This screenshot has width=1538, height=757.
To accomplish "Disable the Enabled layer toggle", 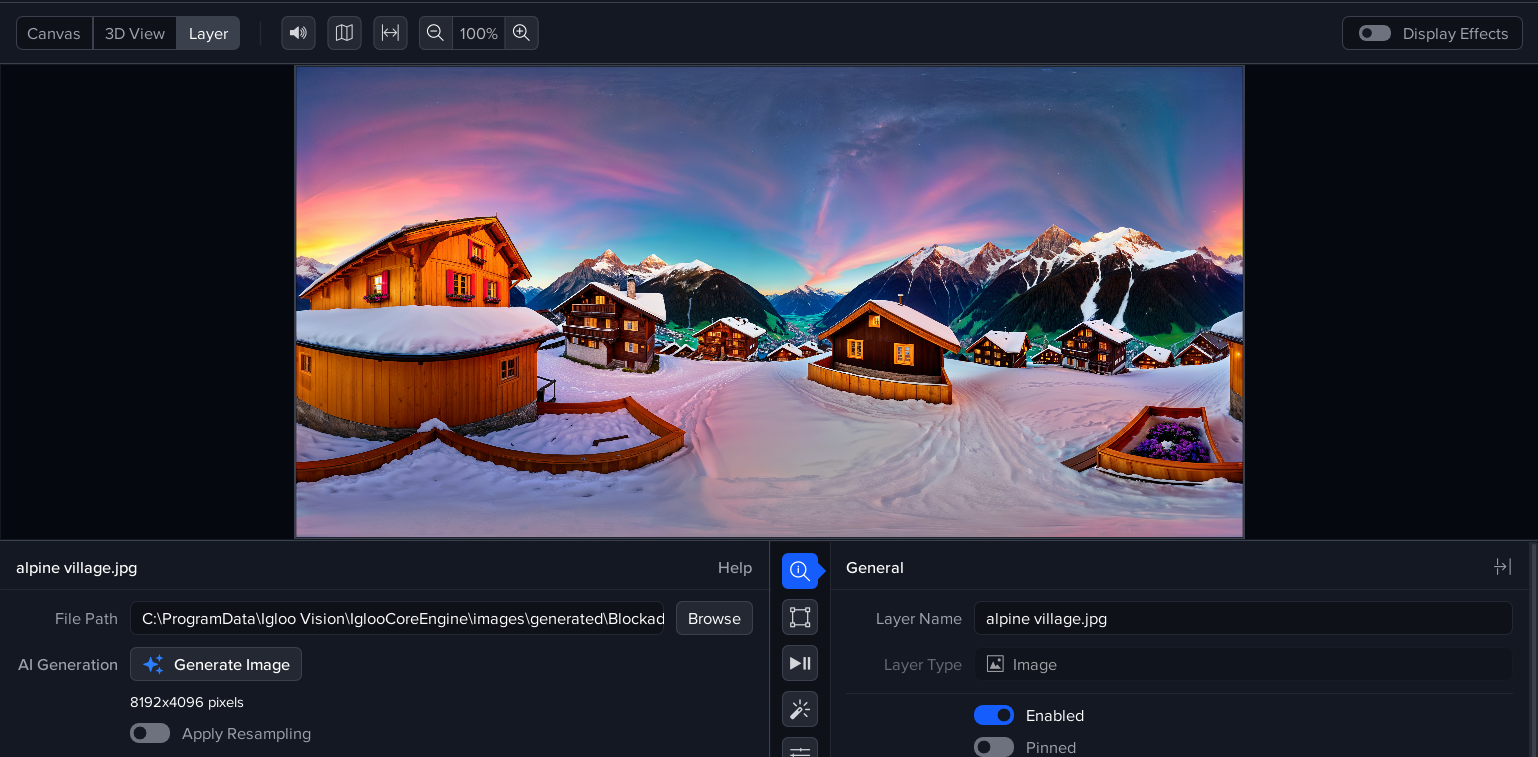I will [993, 716].
